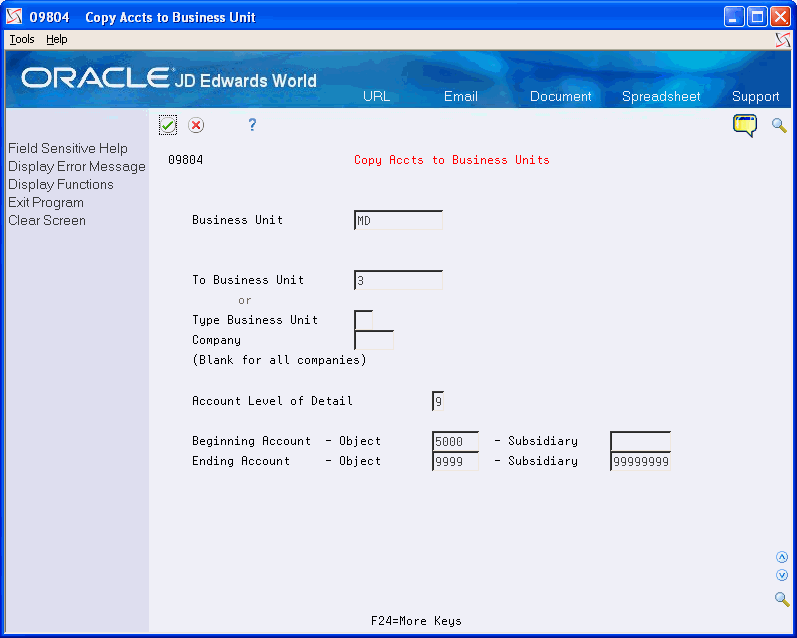Focus the To Business Unit field
Viewport: 797px width, 638px height.
point(398,280)
